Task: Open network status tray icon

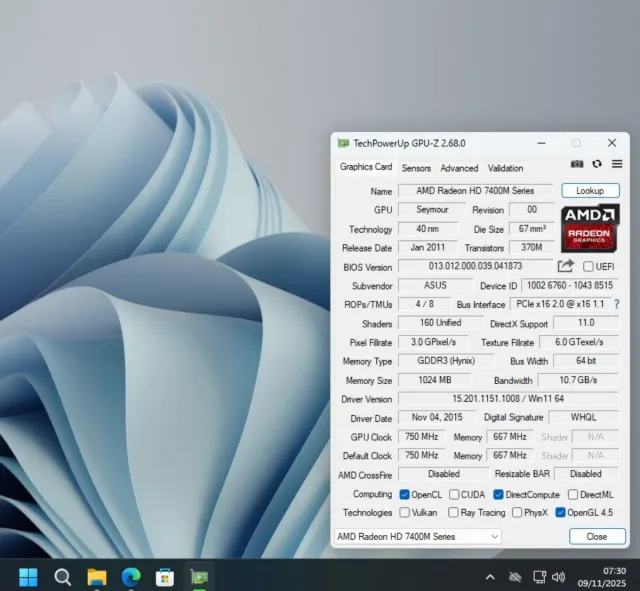Action: point(540,577)
